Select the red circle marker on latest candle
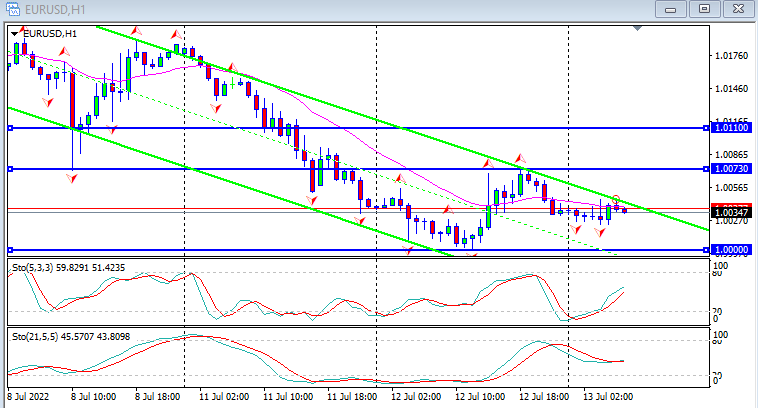The image size is (758, 408). coord(616,199)
